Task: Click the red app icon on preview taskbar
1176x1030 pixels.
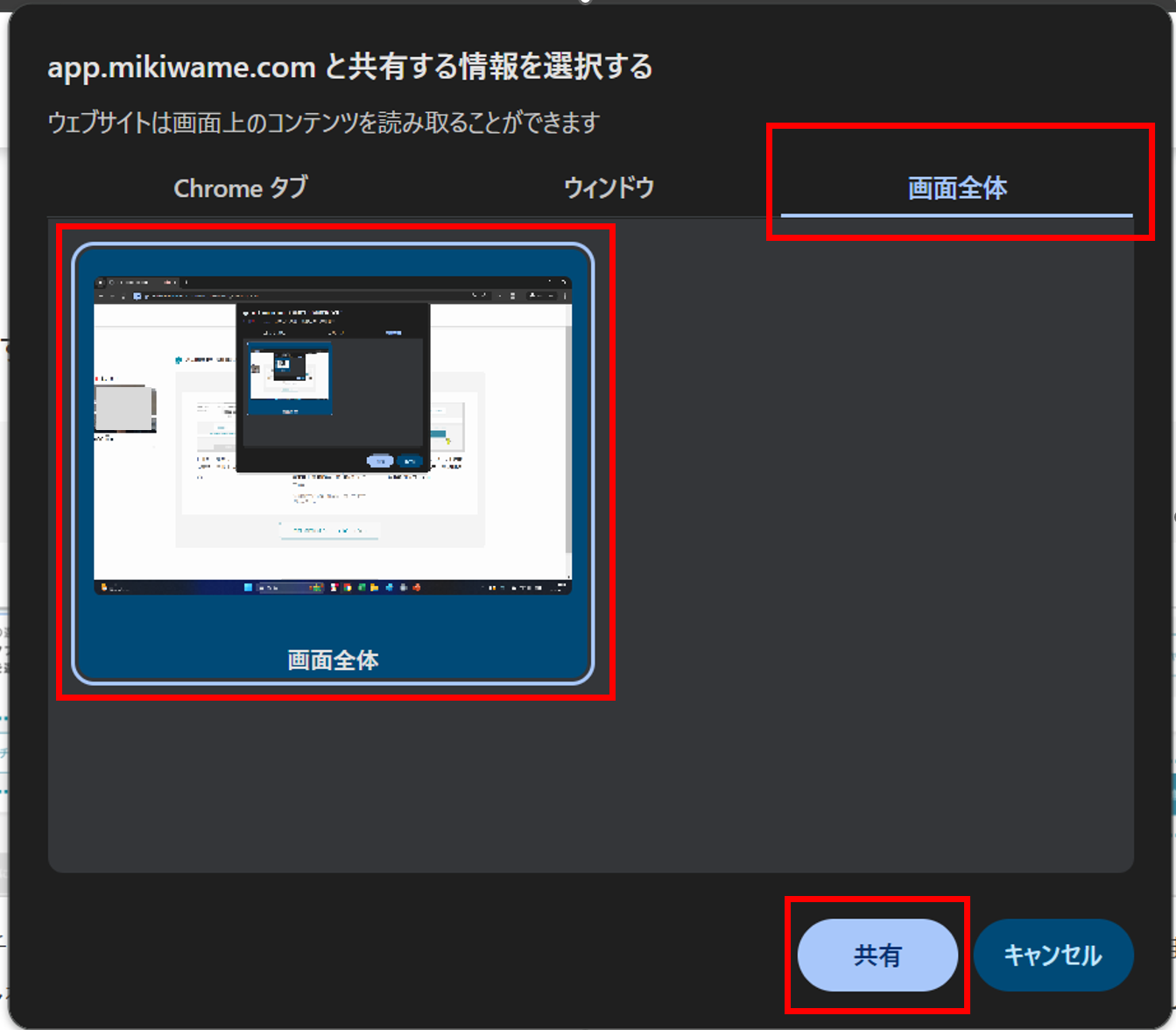Action: click(x=418, y=588)
